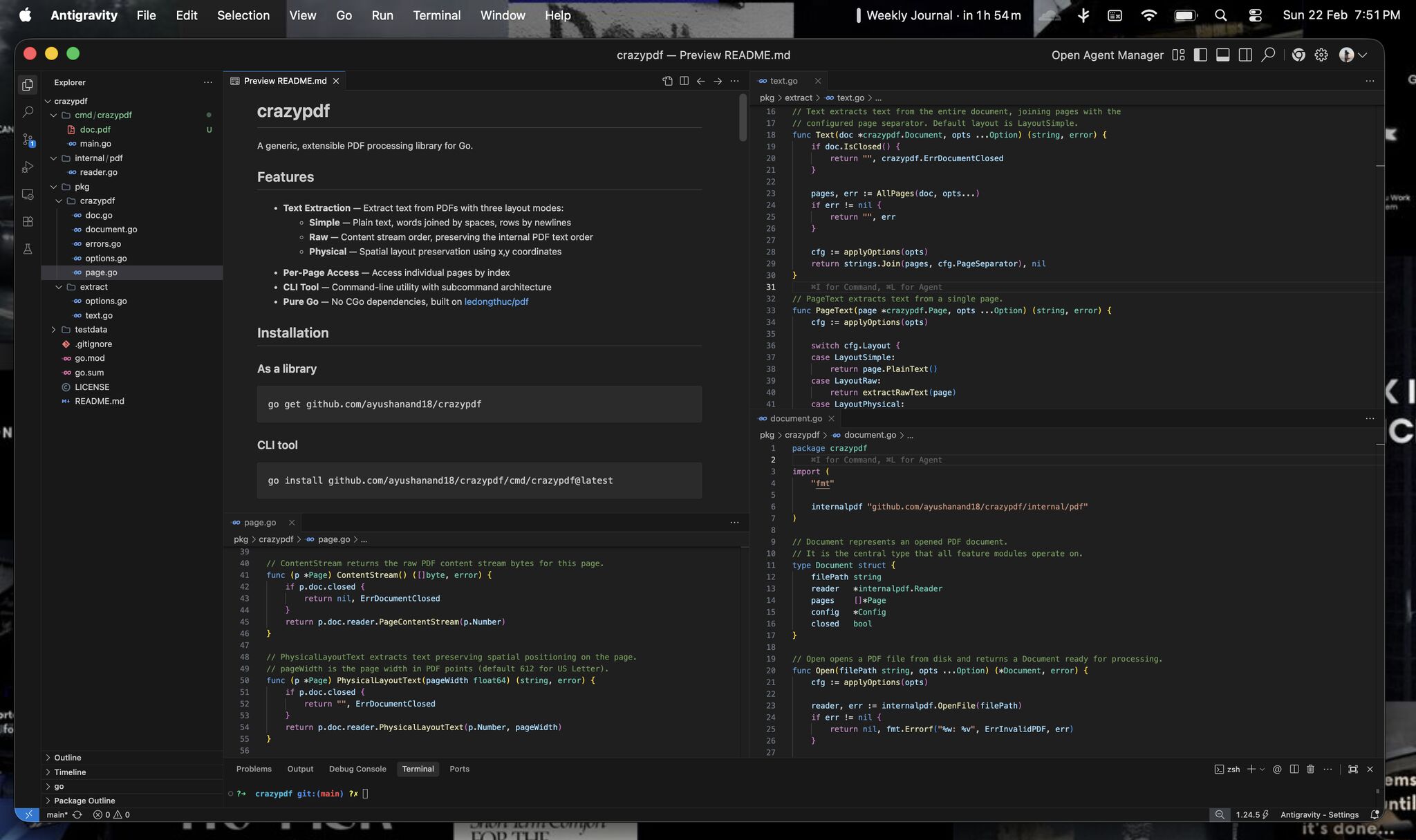Open the Extensions view
This screenshot has height=840, width=1416.
tap(28, 222)
